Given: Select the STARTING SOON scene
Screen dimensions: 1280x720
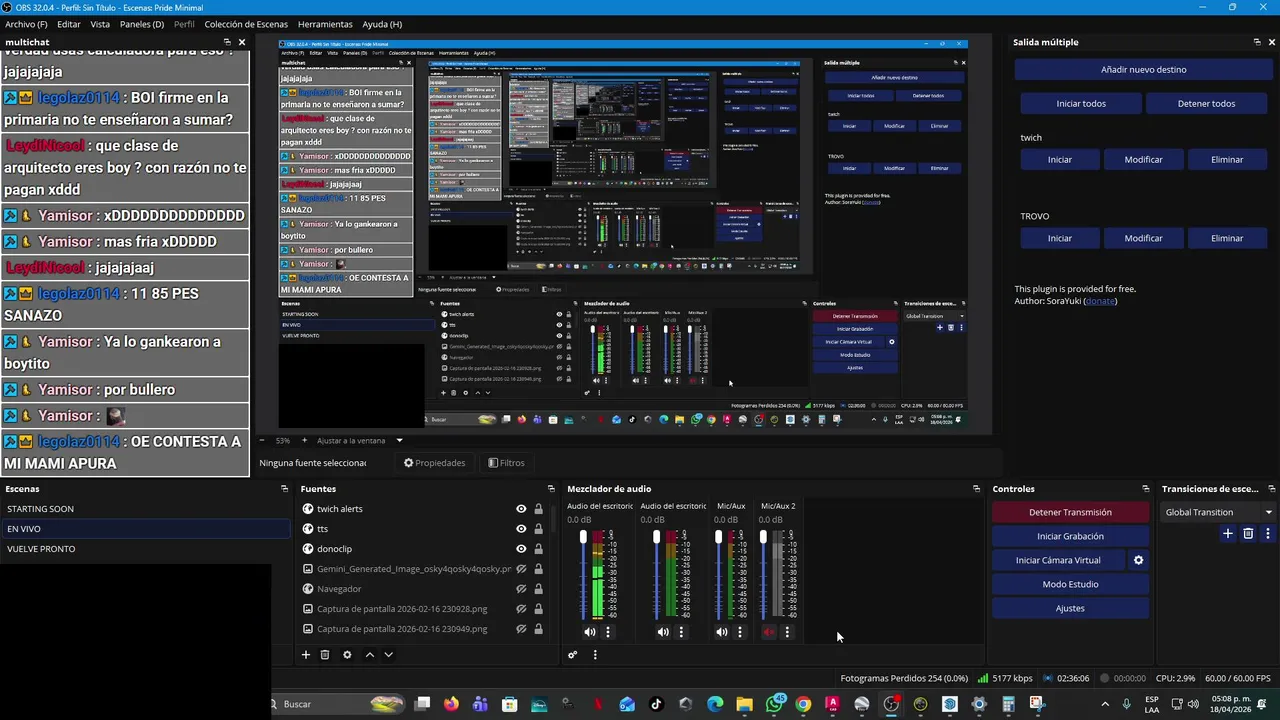Looking at the screenshot, I should coord(145,509).
